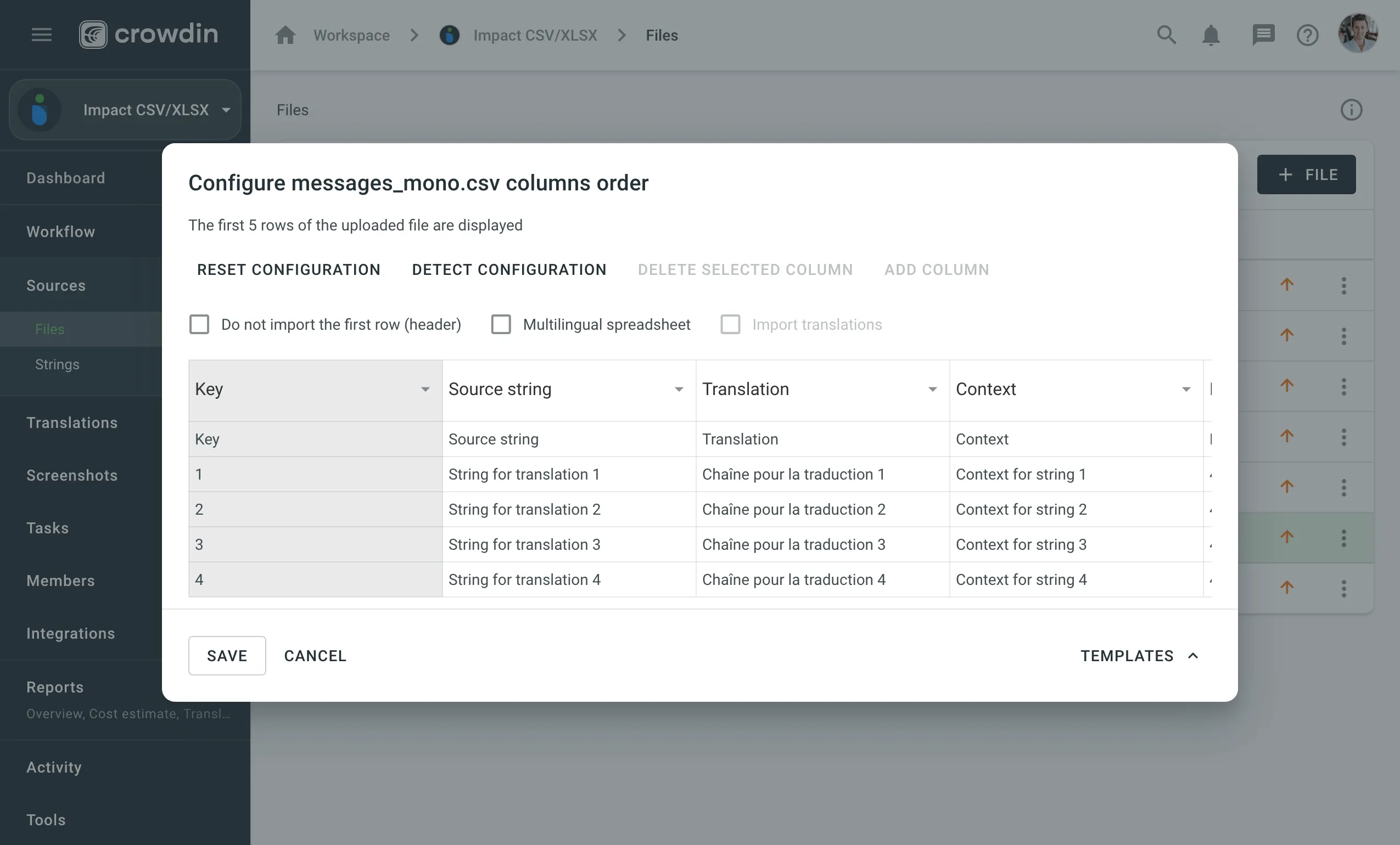This screenshot has height=845, width=1400.
Task: Click Reset Configuration
Action: pos(289,269)
